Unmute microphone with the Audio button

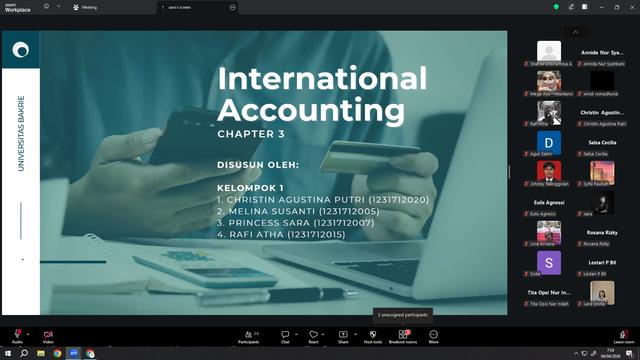click(17, 337)
